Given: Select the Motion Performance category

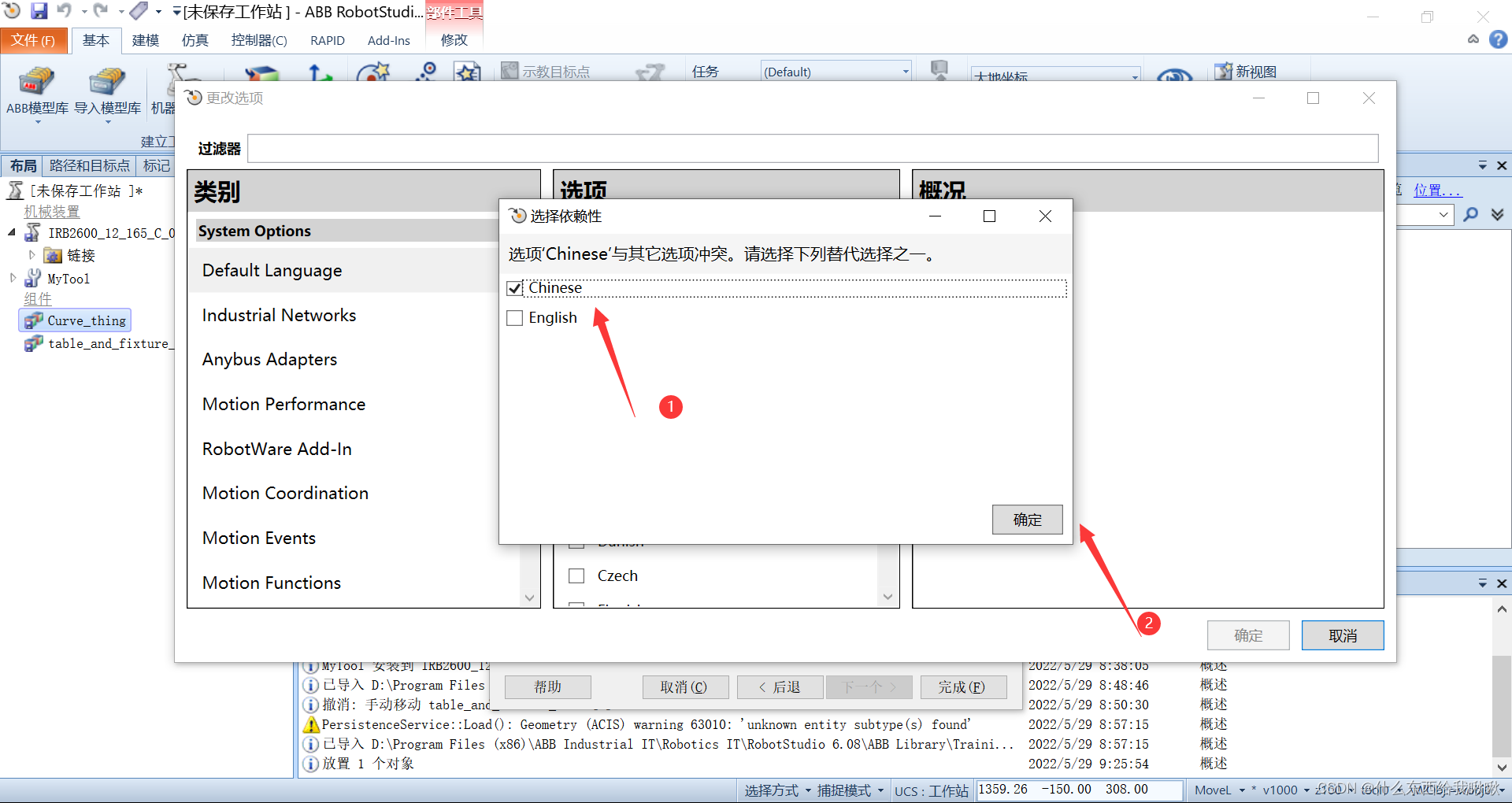Looking at the screenshot, I should (284, 404).
